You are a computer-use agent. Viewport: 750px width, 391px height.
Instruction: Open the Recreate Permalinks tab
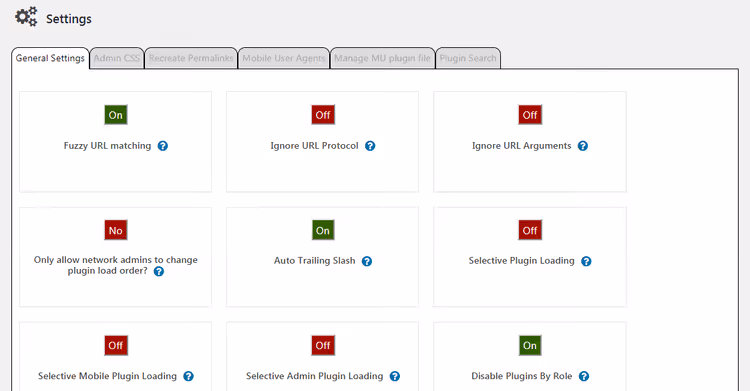[191, 58]
